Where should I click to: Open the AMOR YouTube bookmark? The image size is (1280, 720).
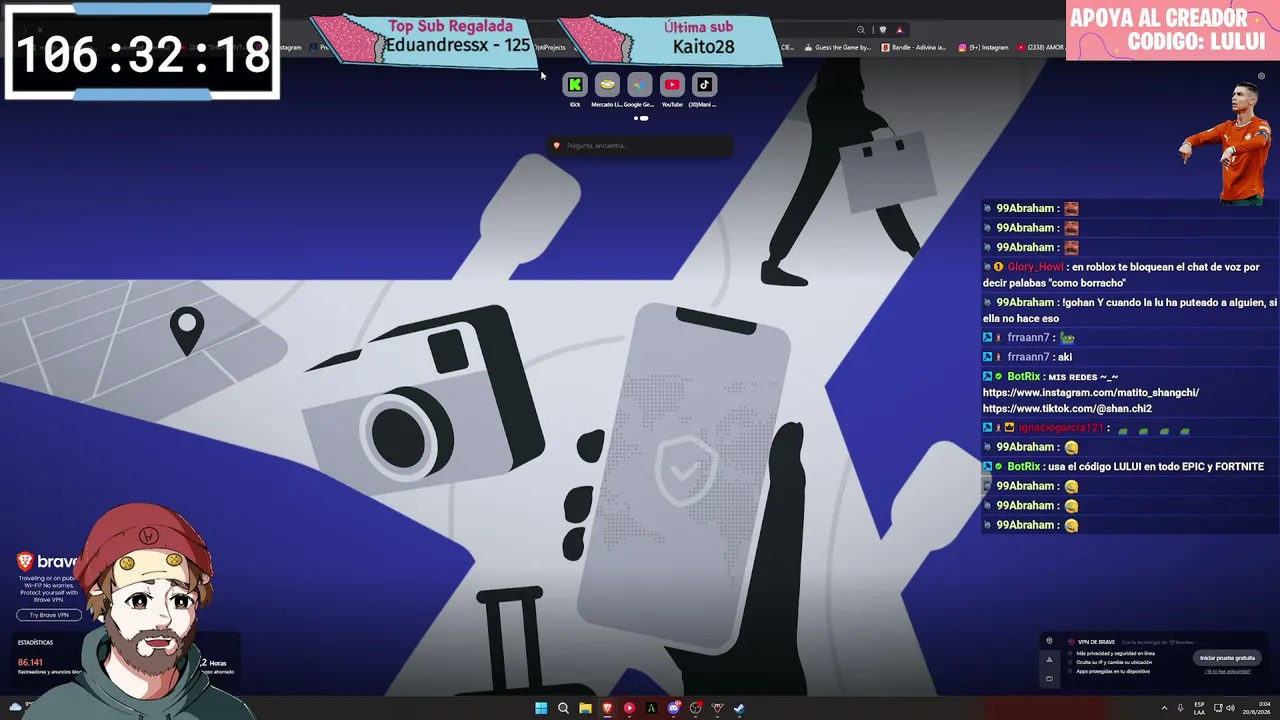(x=1041, y=47)
